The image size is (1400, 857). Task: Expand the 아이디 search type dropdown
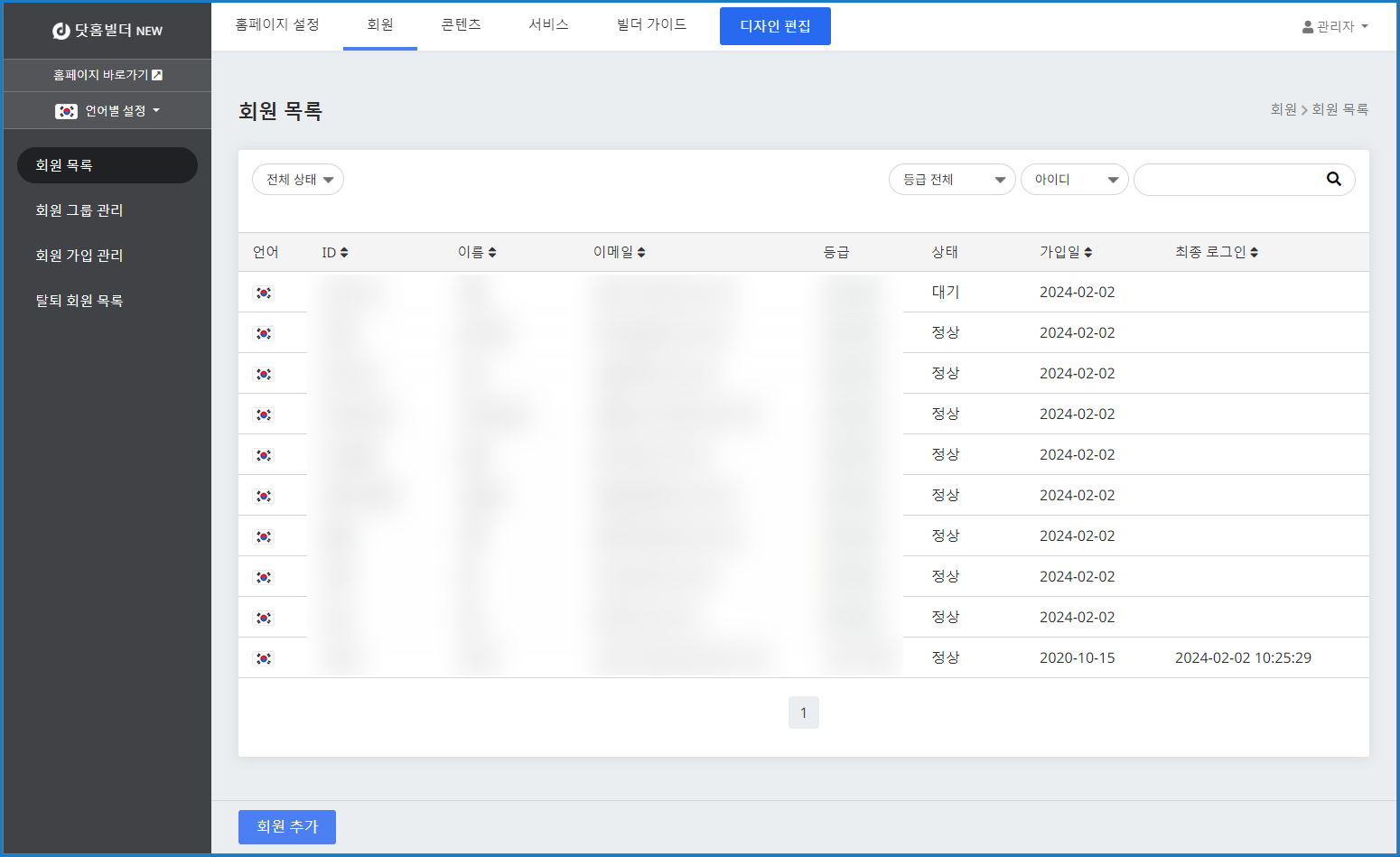click(1074, 180)
